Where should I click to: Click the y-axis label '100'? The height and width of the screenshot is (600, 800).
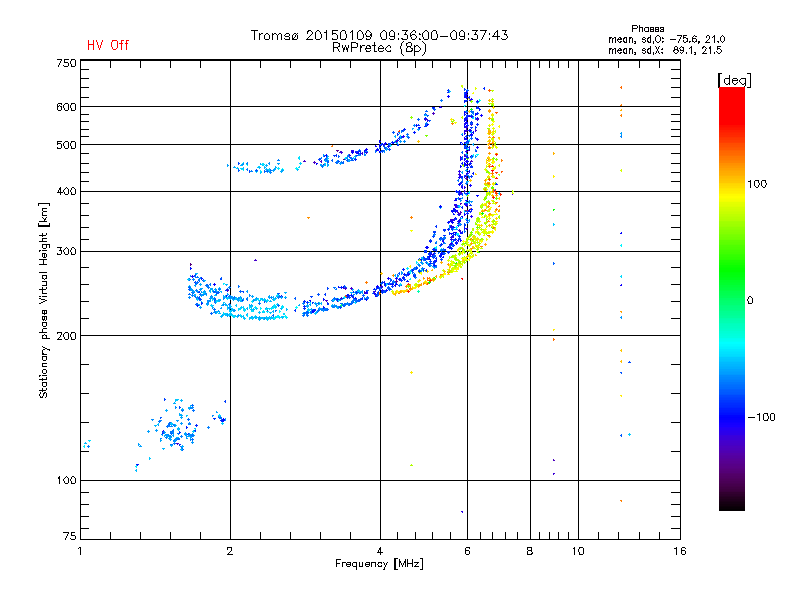[66, 480]
